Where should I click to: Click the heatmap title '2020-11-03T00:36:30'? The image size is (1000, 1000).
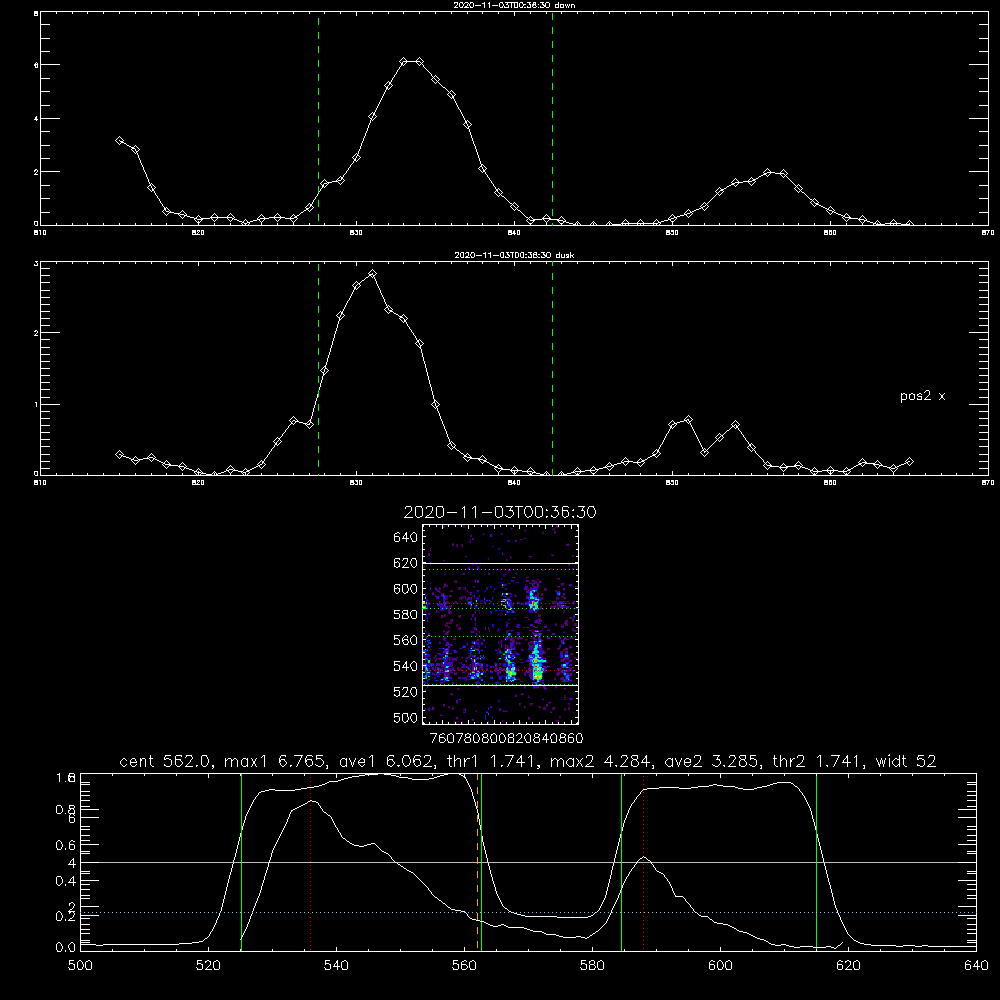click(x=500, y=512)
